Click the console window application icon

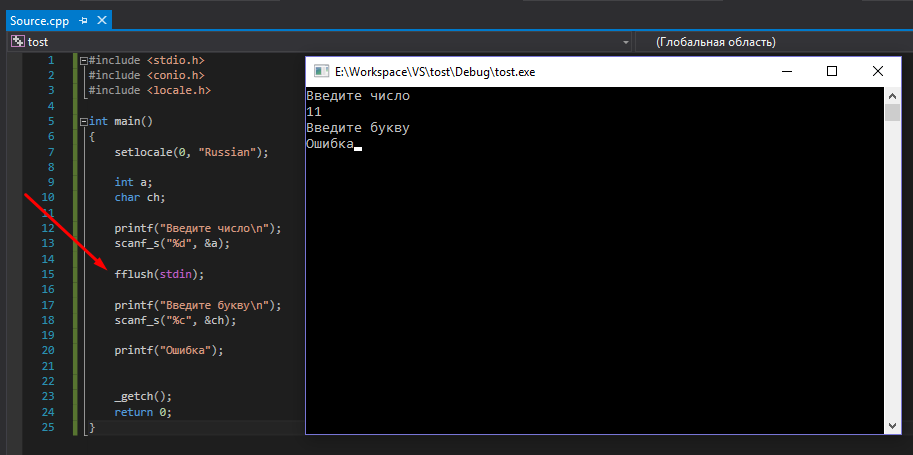pyautogui.click(x=321, y=72)
